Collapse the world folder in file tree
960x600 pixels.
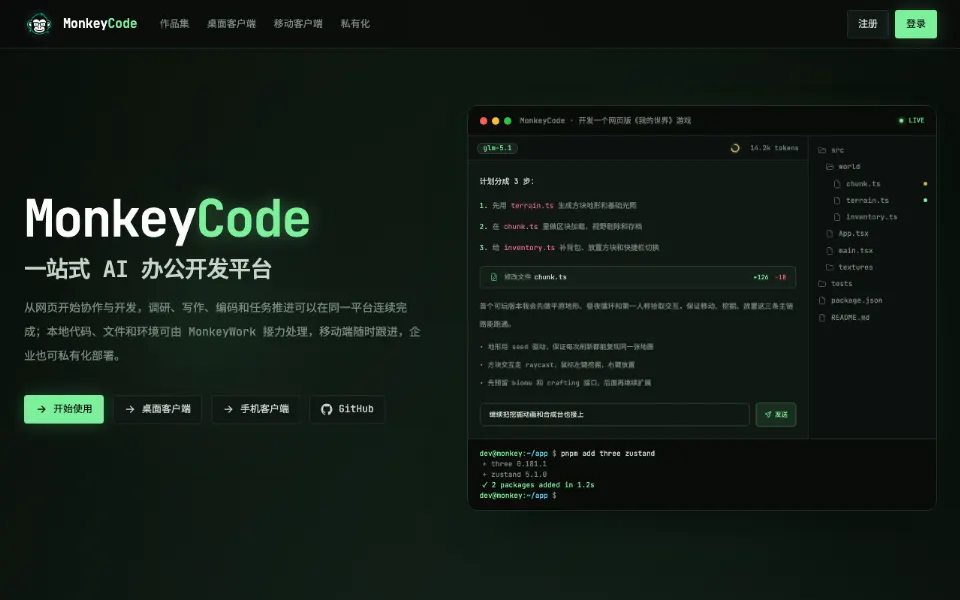pos(843,167)
